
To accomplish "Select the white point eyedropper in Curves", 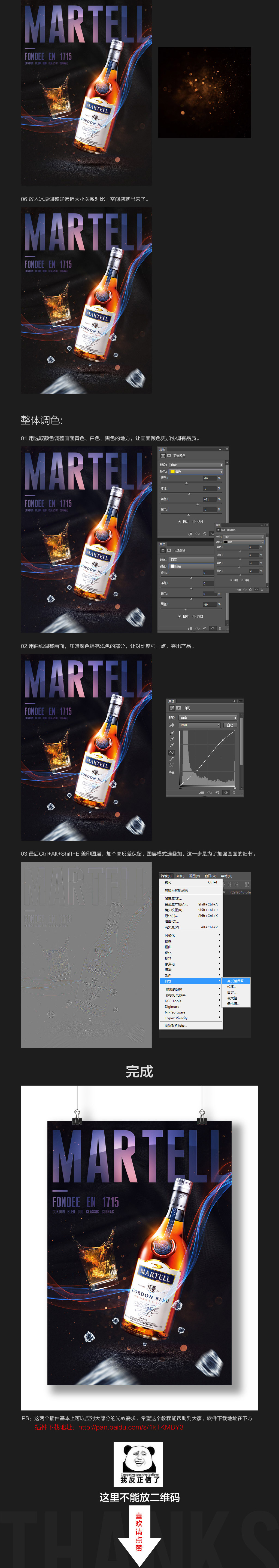I will [172, 746].
